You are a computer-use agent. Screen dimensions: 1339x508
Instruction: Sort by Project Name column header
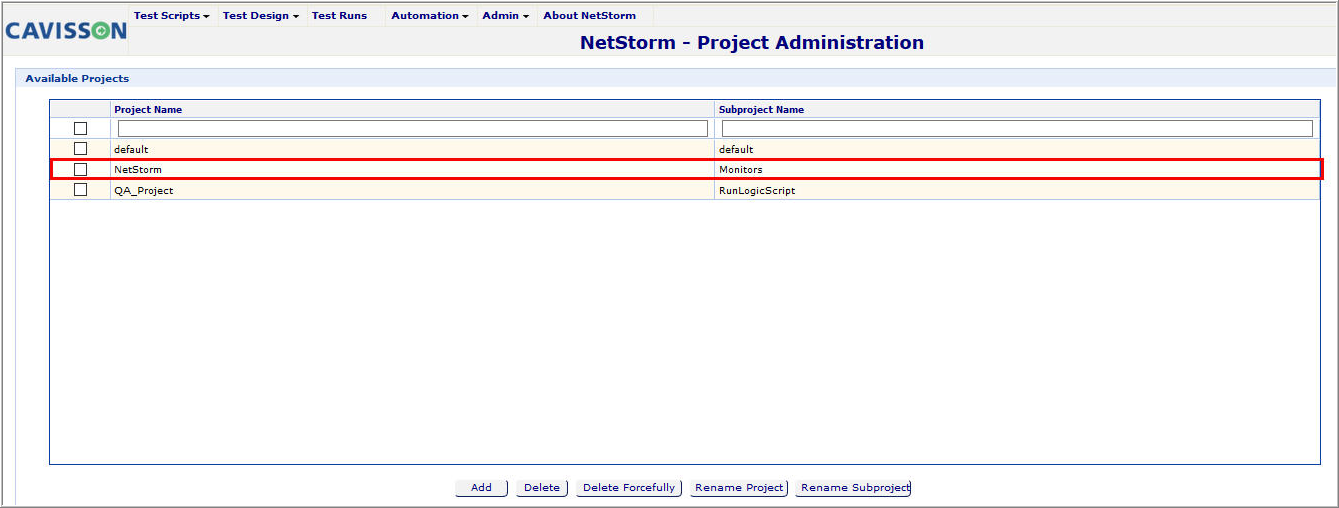pyautogui.click(x=148, y=110)
